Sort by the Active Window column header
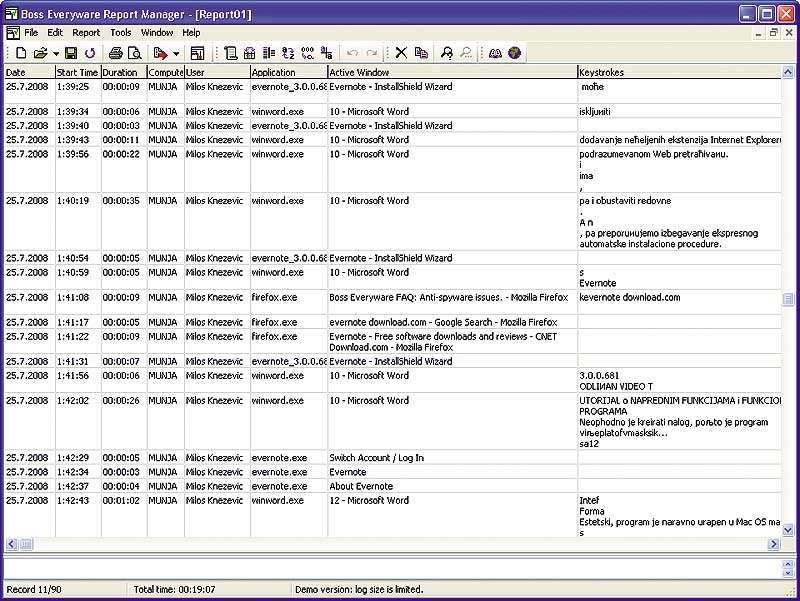The width and height of the screenshot is (800, 601). point(452,72)
